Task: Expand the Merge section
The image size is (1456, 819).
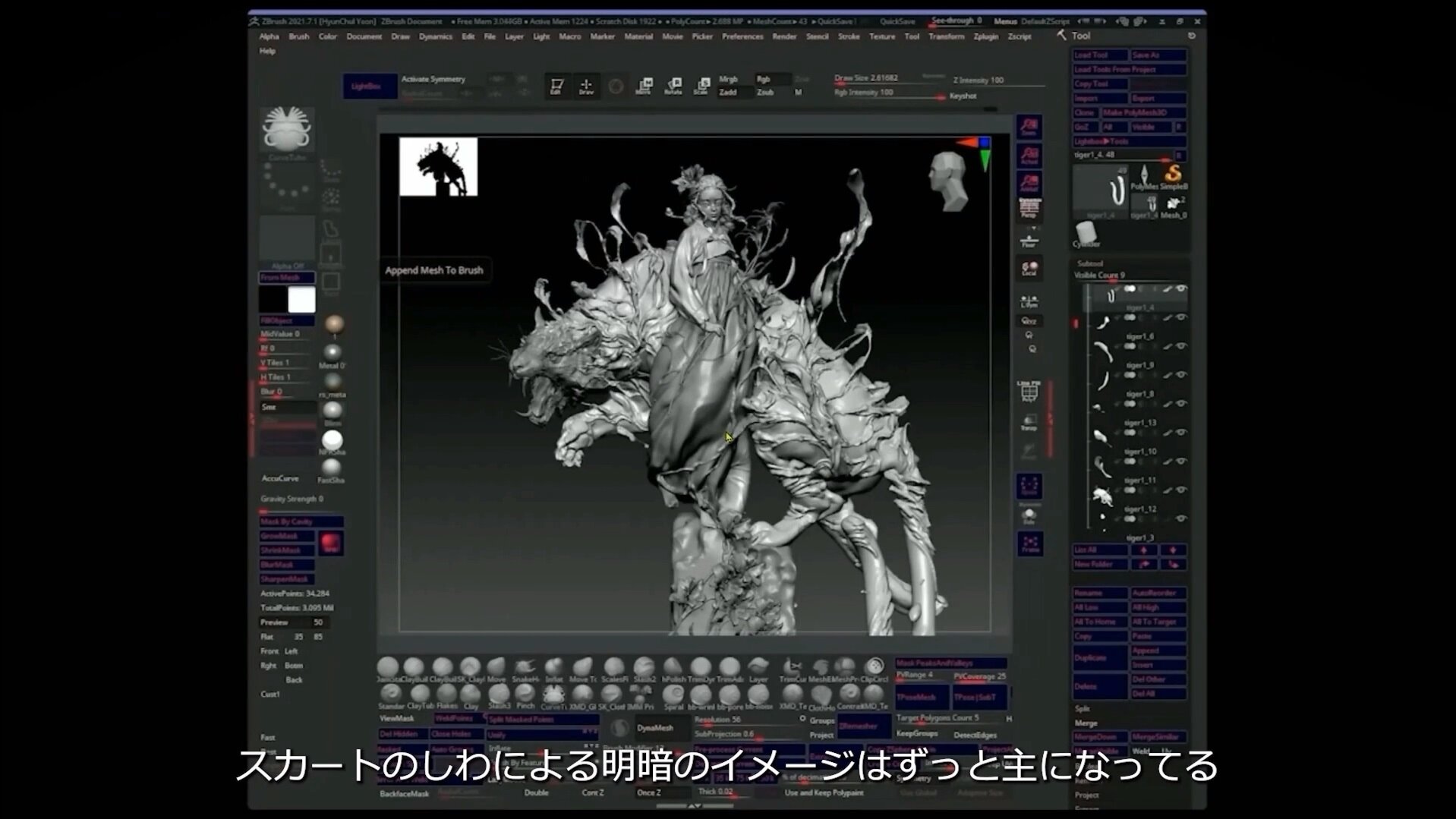Action: 1086,723
